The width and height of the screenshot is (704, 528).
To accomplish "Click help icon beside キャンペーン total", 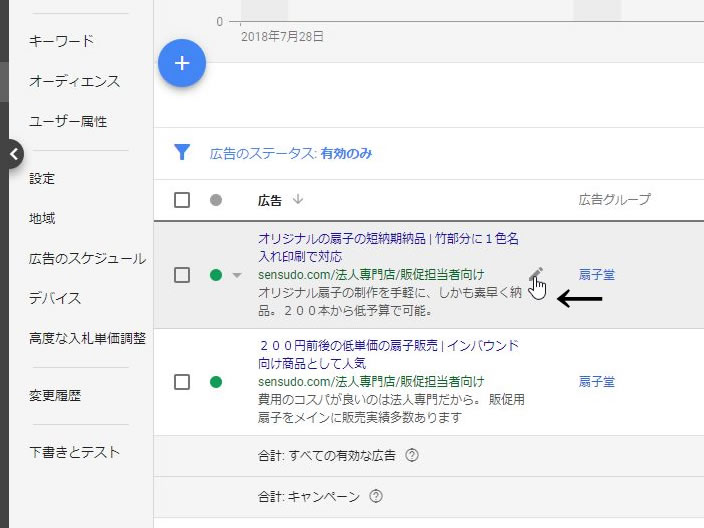I will (x=376, y=496).
